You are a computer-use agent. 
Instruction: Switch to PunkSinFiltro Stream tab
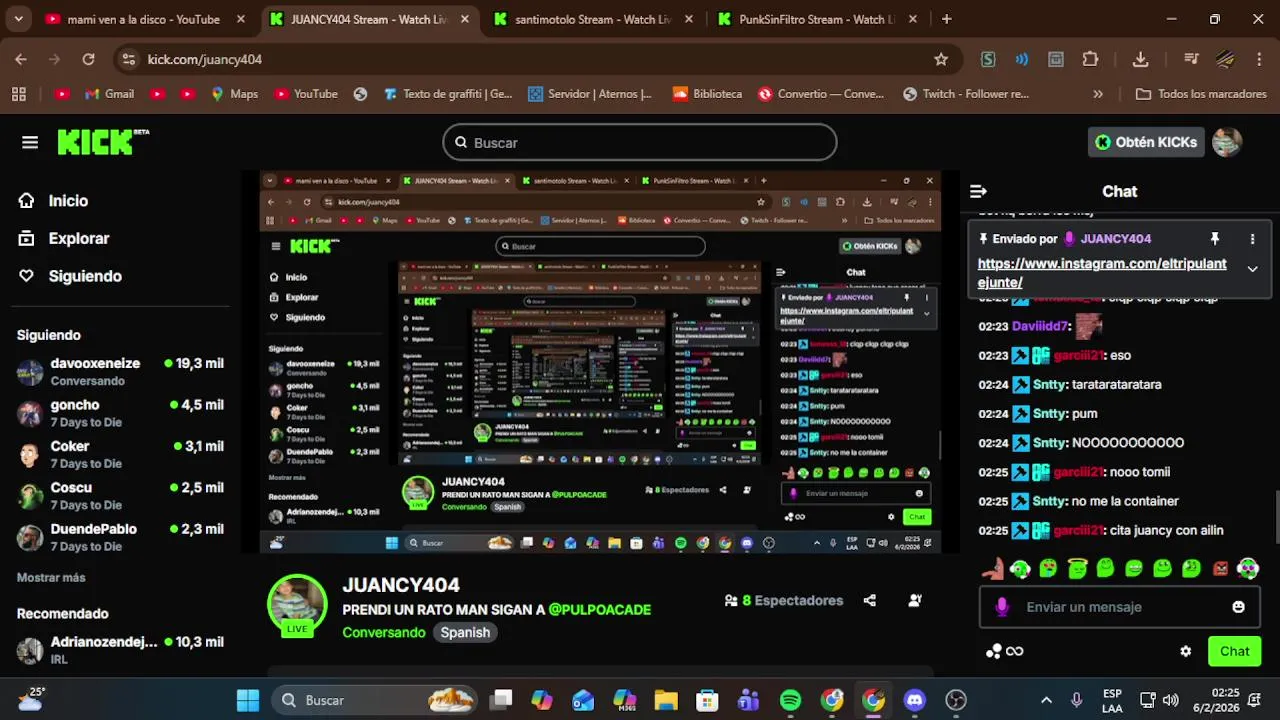[x=817, y=19]
